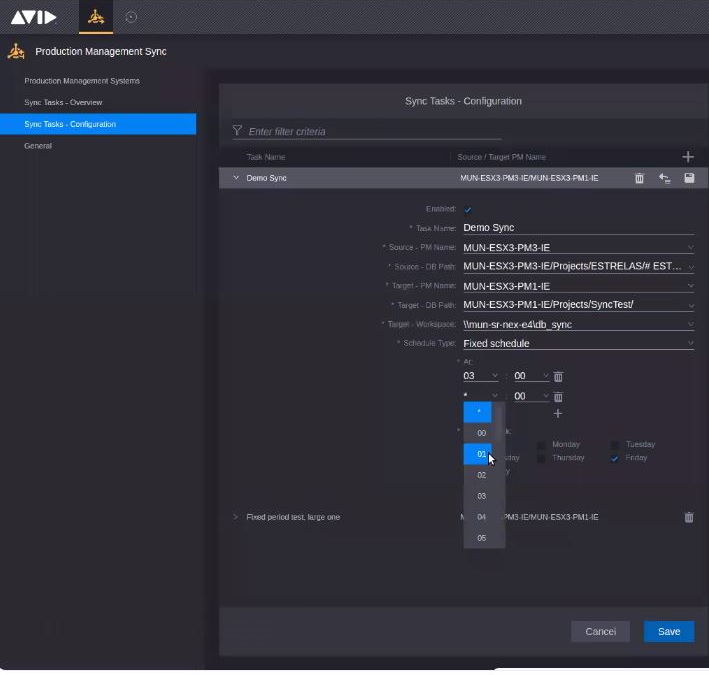Click the filter criteria input field
The width and height of the screenshot is (709, 675).
click(x=374, y=132)
